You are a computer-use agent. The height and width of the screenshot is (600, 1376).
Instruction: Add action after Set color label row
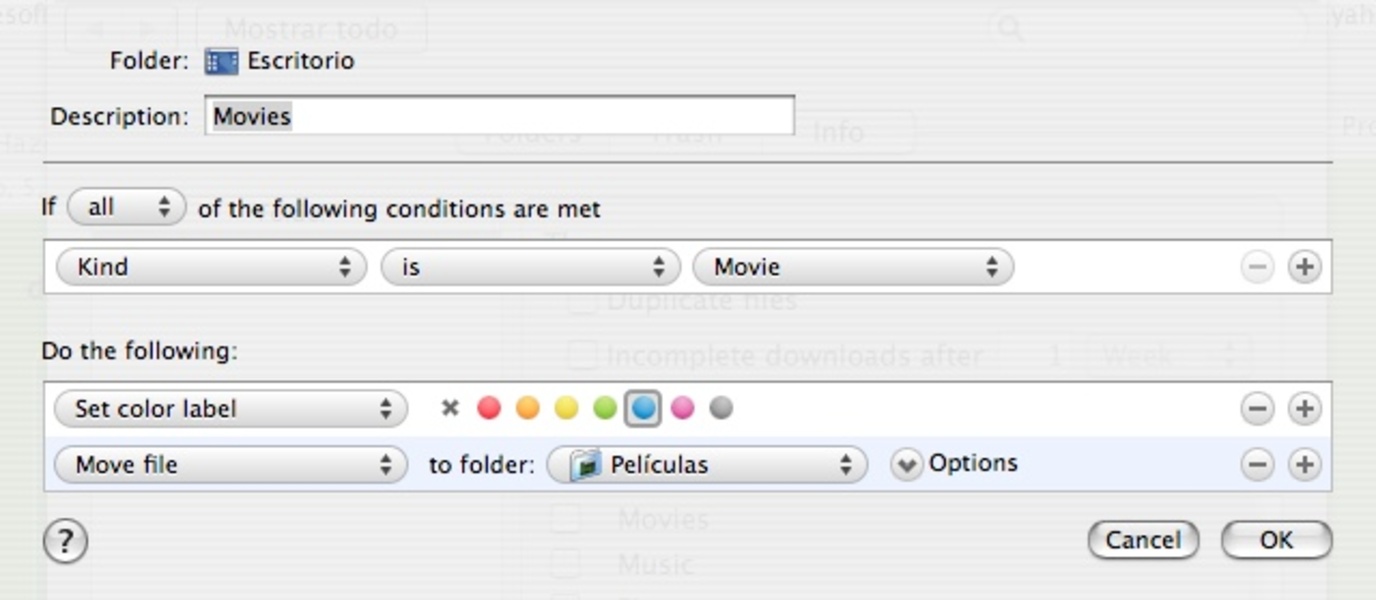1304,408
